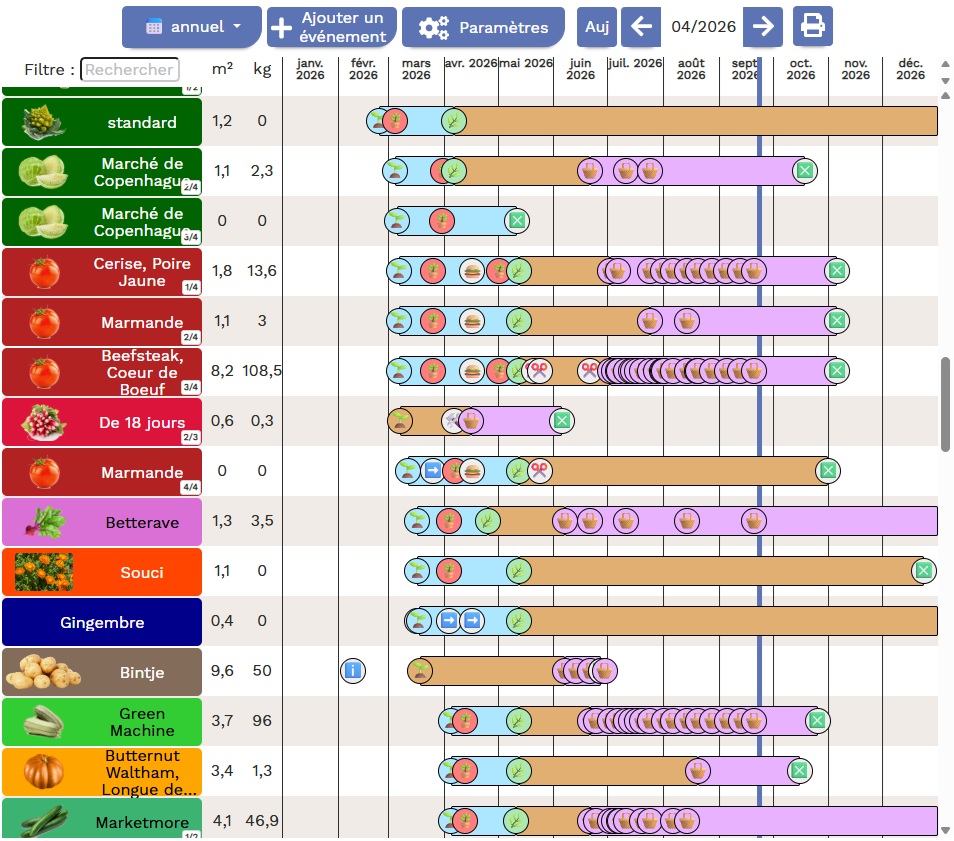
Task: Click the kg column header
Action: coord(262,69)
